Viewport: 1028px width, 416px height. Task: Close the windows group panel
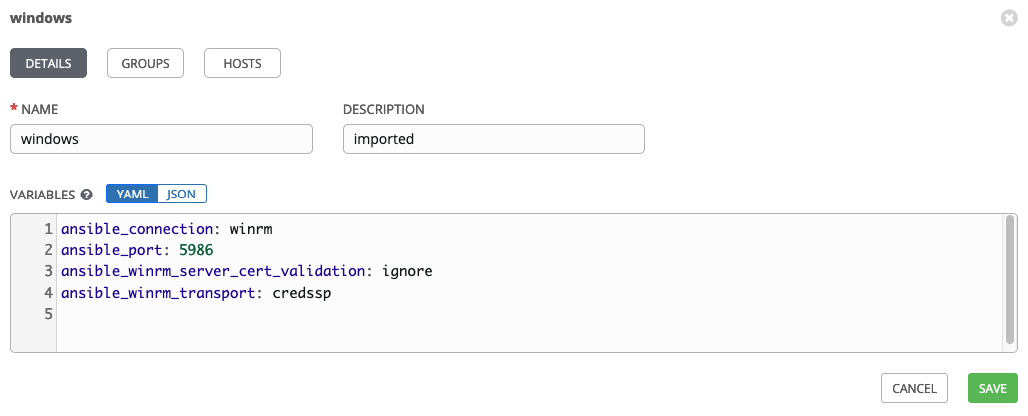click(x=1009, y=18)
